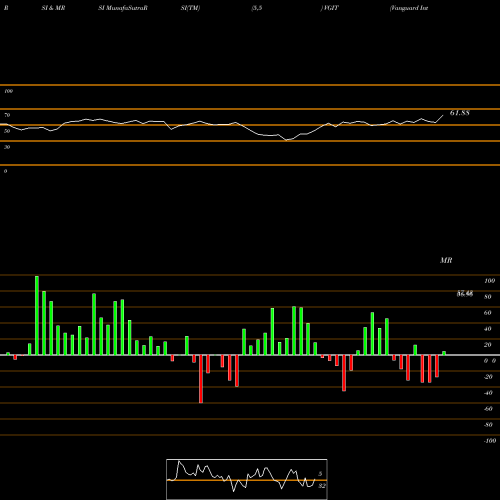500x500 pixels.
Task: Click the 20 label on MR axis
Action: coord(488,345)
